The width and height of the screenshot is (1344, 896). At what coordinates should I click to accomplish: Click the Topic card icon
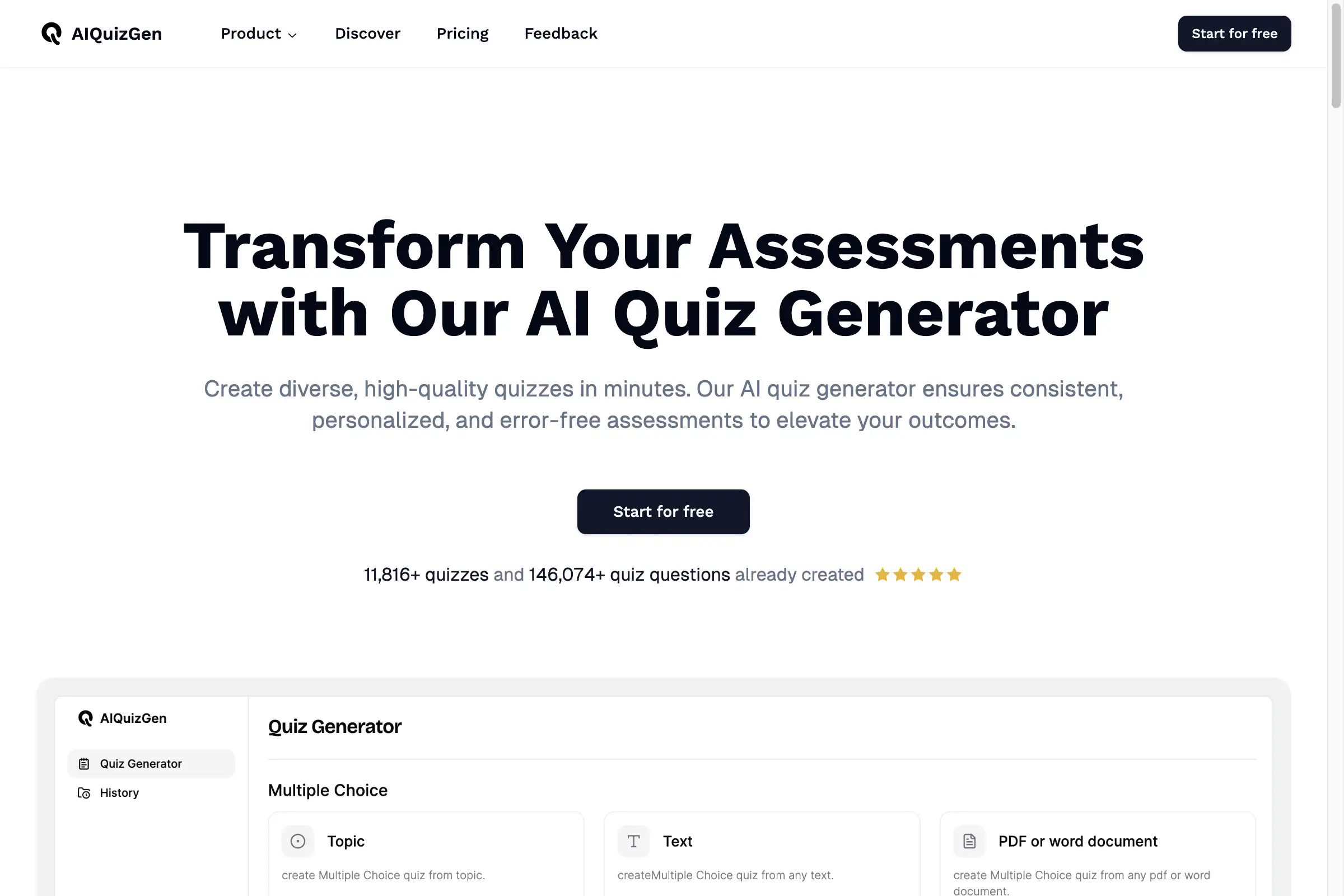tap(297, 839)
